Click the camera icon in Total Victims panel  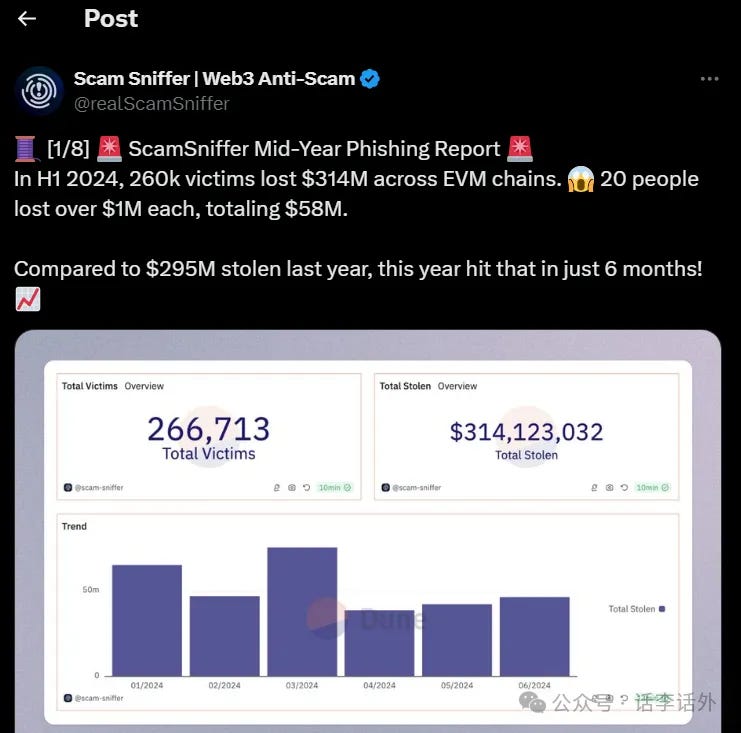click(x=291, y=488)
